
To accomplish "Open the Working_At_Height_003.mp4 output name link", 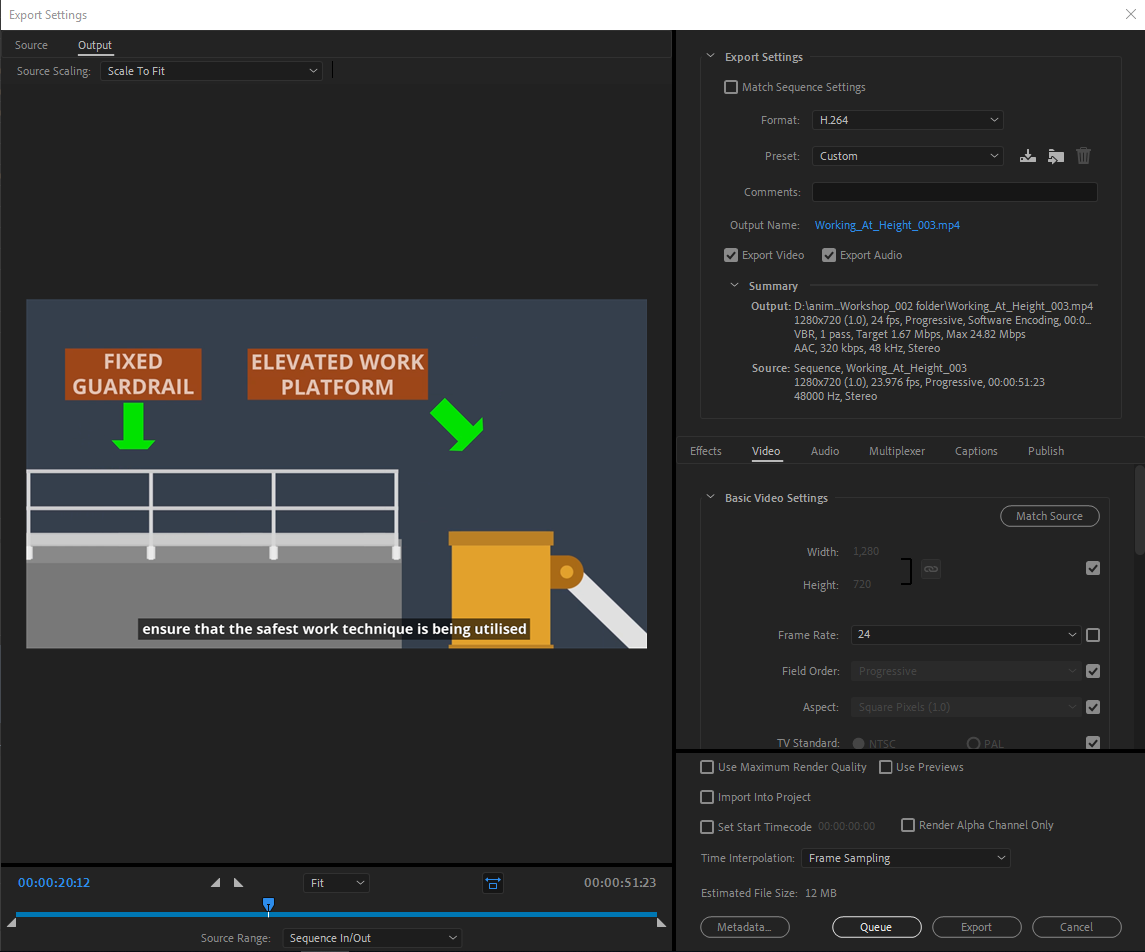I will (x=887, y=226).
